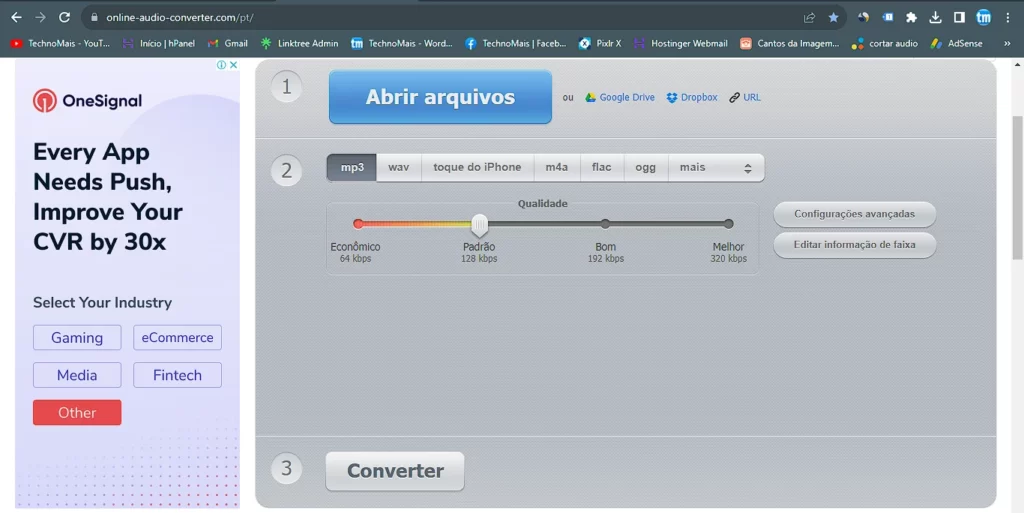Select Gaming industry in the ad

tap(77, 337)
